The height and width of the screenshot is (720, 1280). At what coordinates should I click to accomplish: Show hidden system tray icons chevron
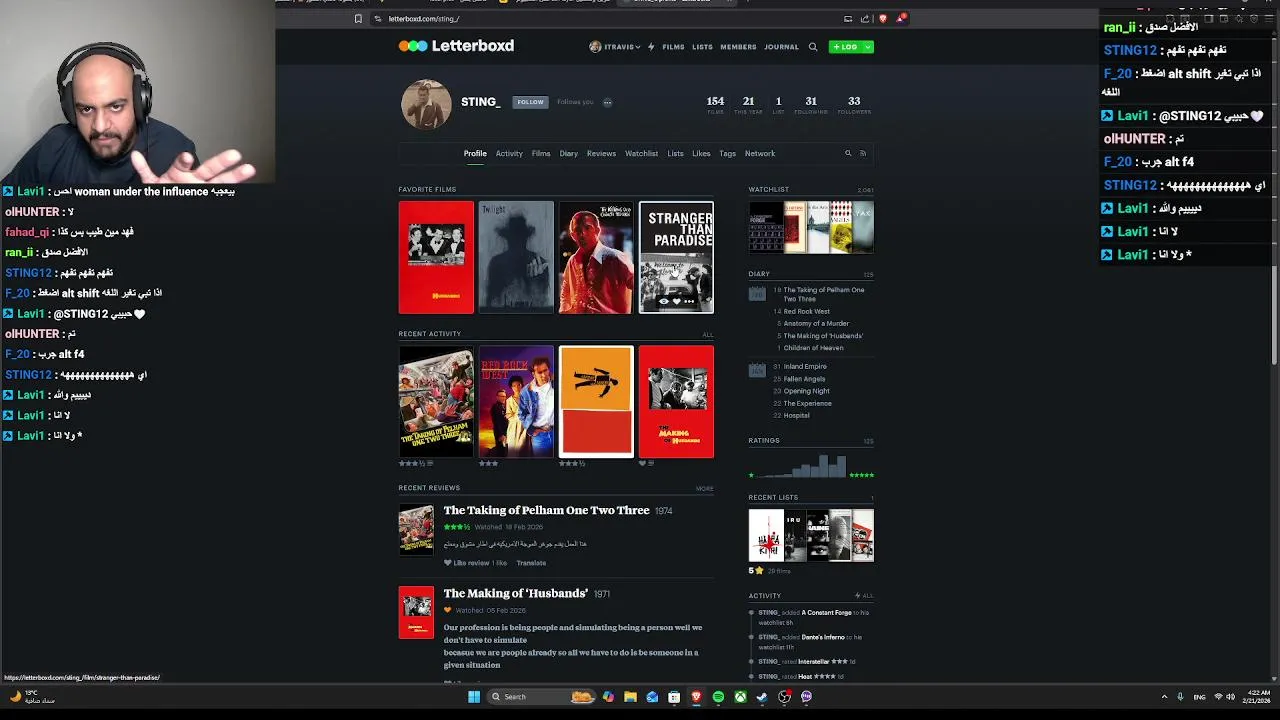[x=1164, y=697]
